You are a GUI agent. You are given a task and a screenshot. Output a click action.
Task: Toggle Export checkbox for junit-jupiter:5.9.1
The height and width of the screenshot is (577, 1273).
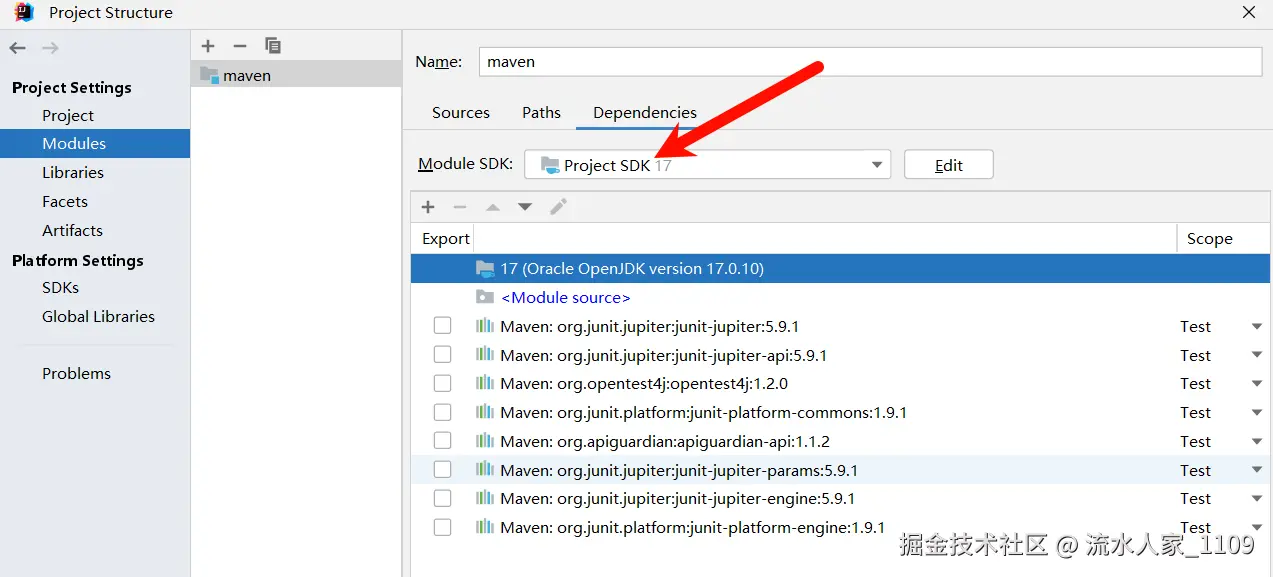(442, 326)
